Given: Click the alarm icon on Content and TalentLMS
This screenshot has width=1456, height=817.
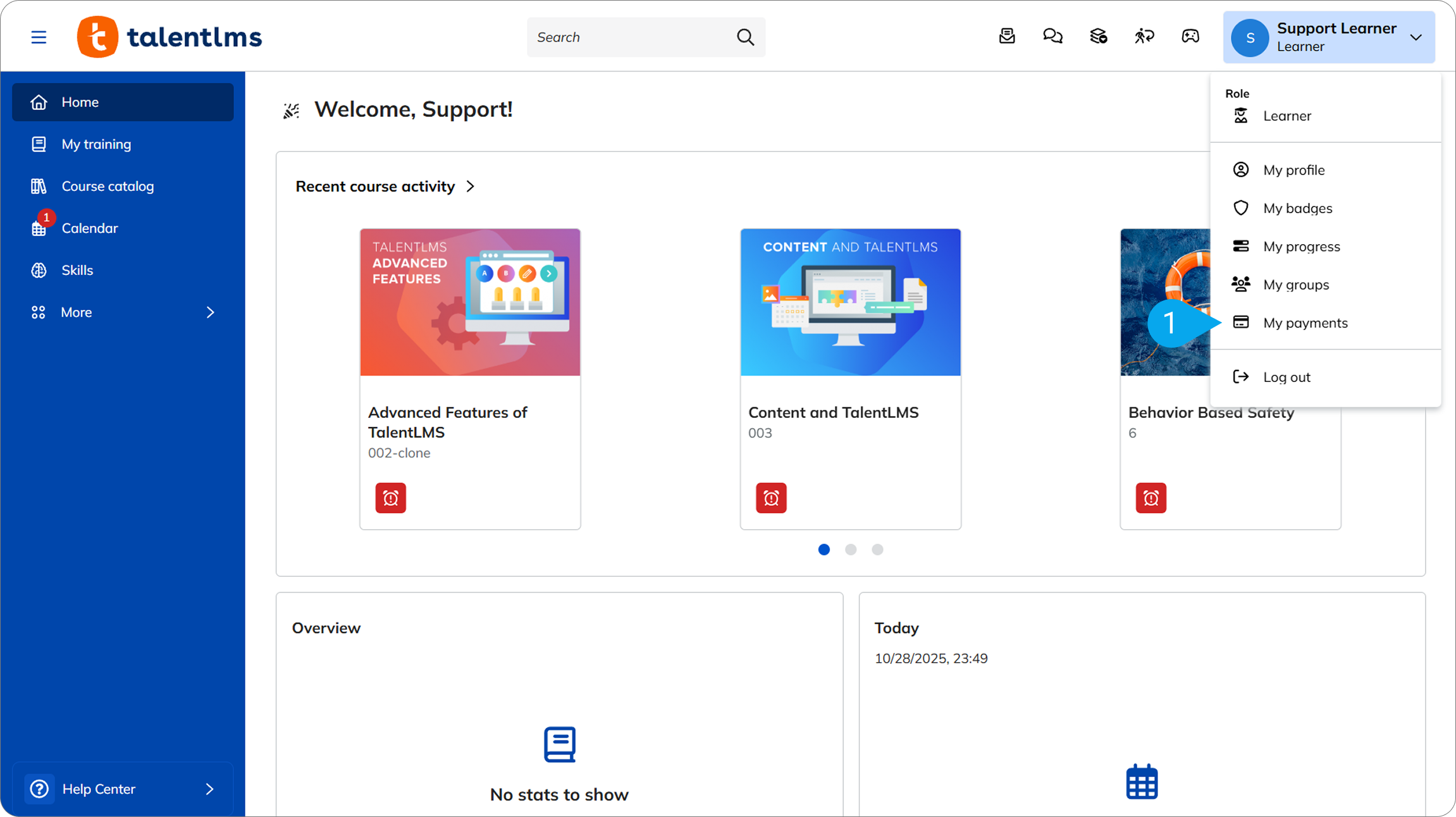Looking at the screenshot, I should click(771, 498).
